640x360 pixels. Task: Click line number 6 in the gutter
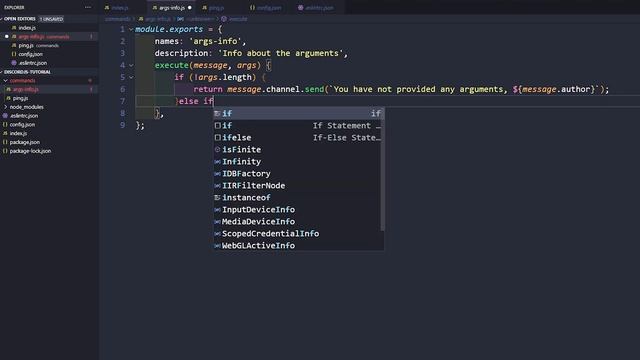pyautogui.click(x=123, y=89)
